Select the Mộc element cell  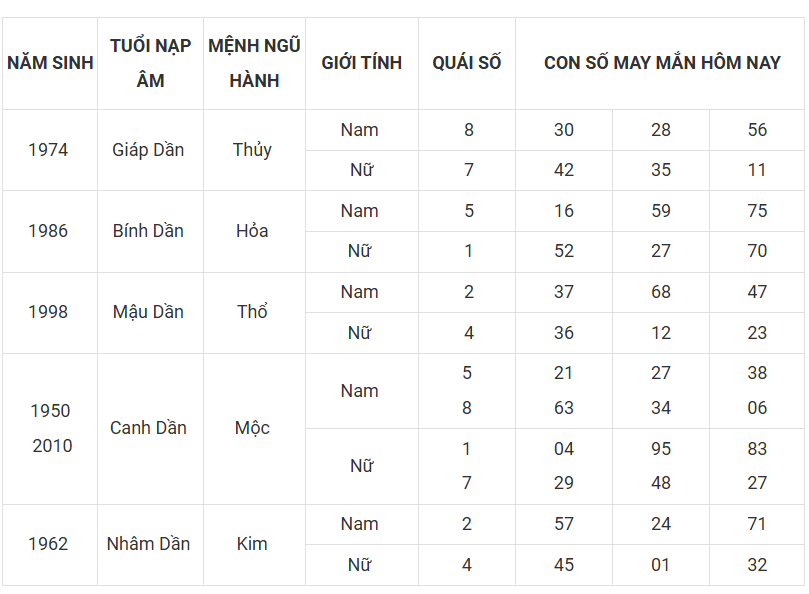pyautogui.click(x=254, y=428)
